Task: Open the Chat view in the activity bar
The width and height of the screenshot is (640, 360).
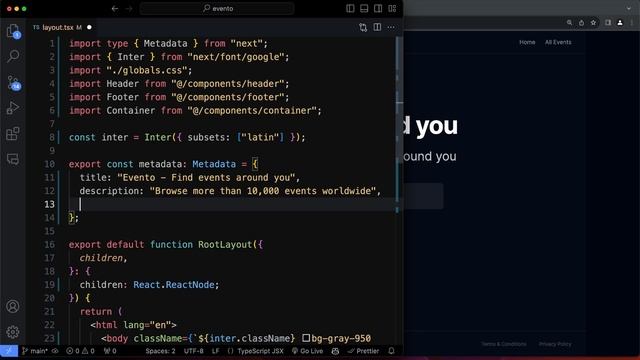Action: 13,159
